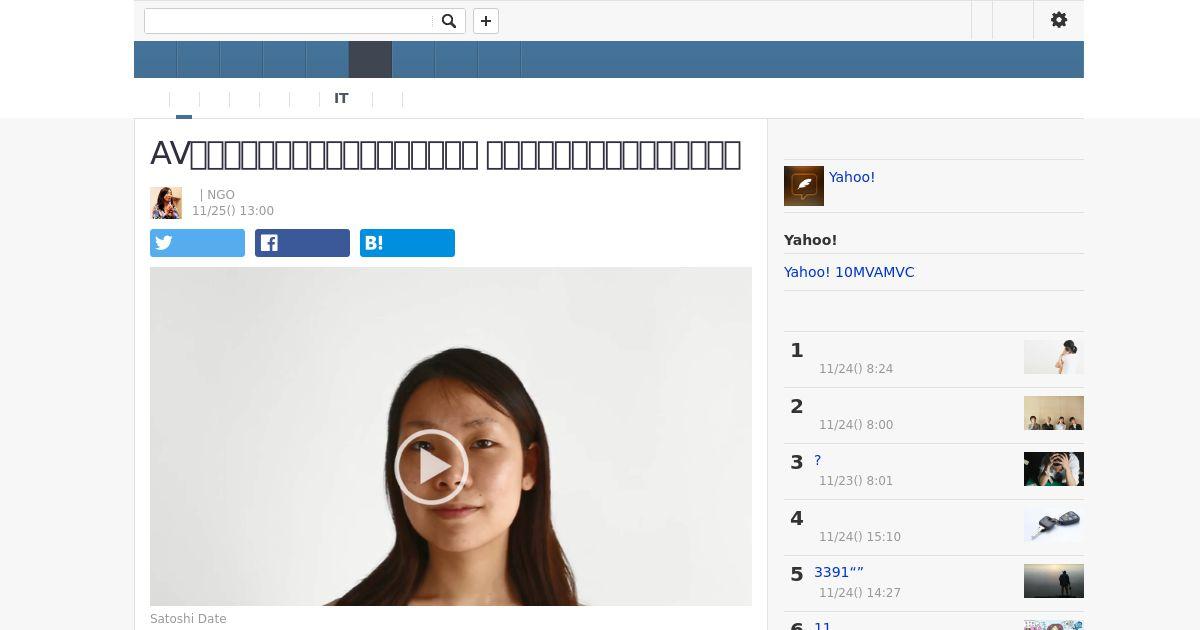The height and width of the screenshot is (630, 1200).
Task: Open ranking 3 link with question mark
Action: pyautogui.click(x=818, y=460)
